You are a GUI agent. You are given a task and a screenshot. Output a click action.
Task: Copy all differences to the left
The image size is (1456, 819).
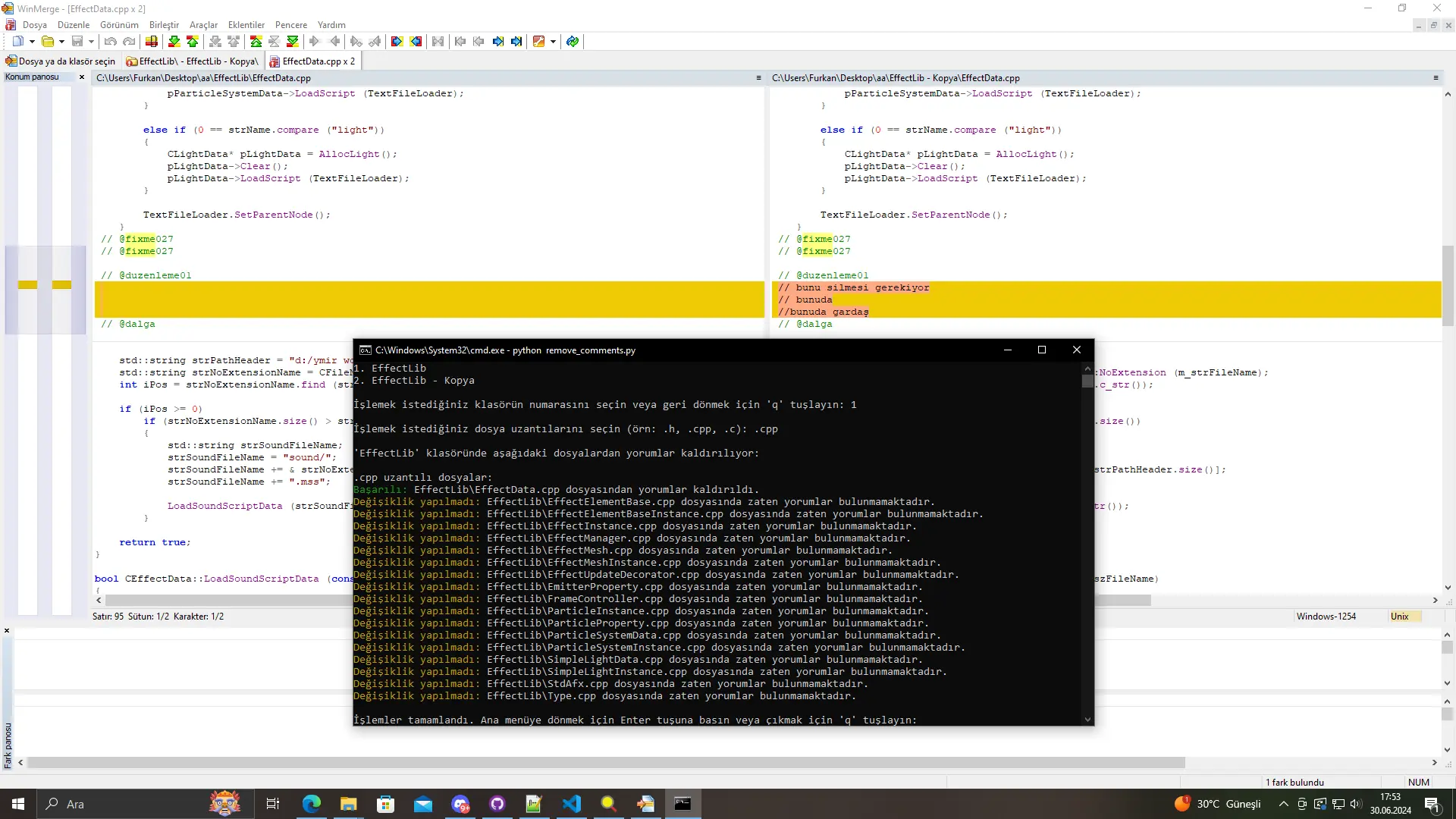pyautogui.click(x=416, y=42)
